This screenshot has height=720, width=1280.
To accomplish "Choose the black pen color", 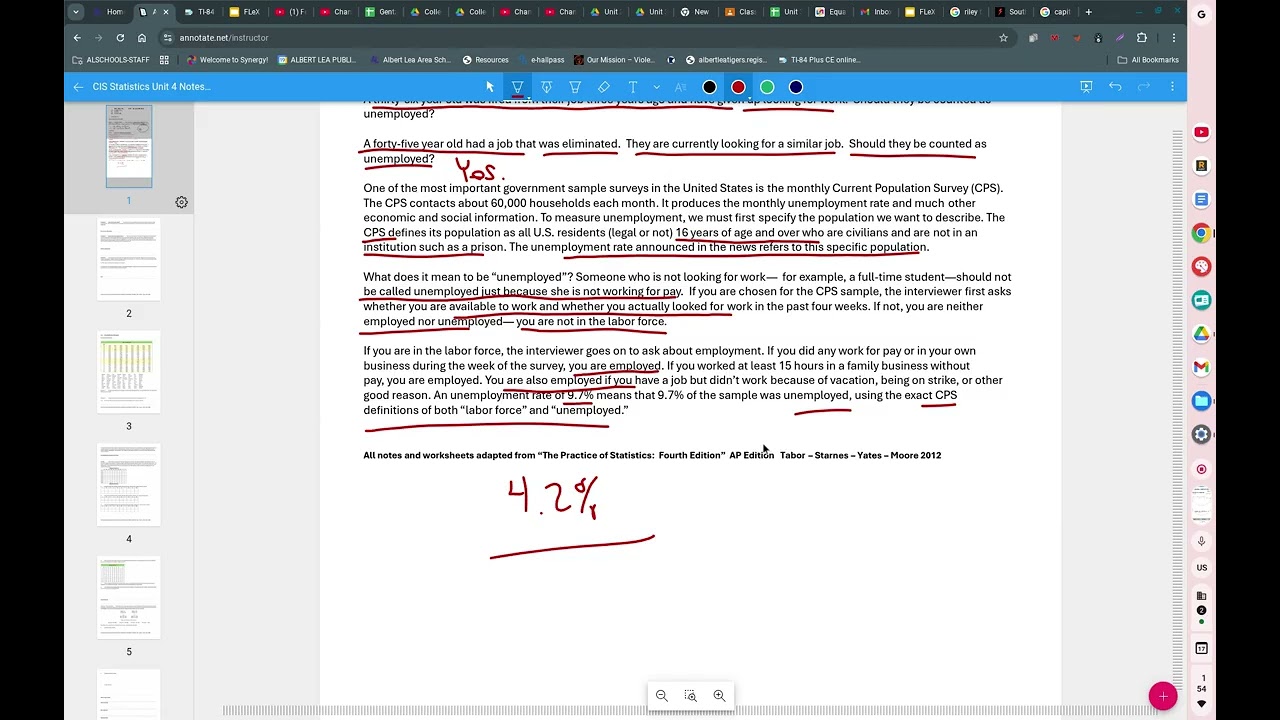I will click(x=709, y=87).
